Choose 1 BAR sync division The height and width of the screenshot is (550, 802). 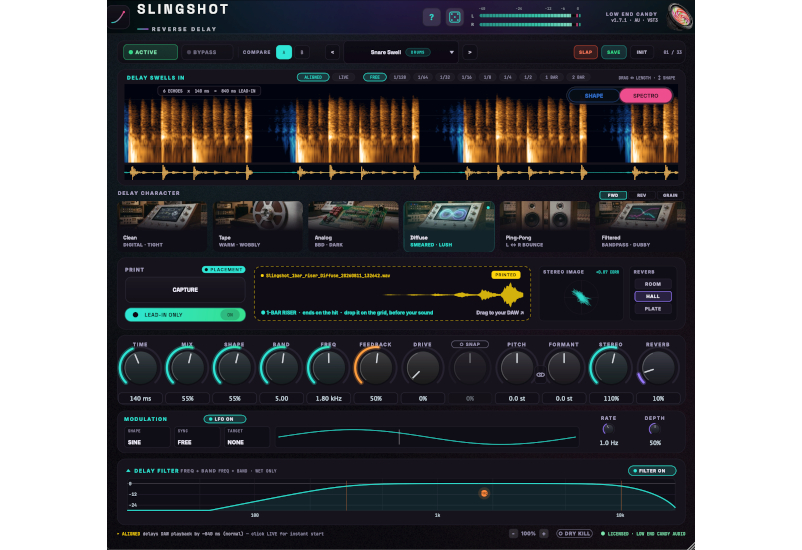click(551, 77)
